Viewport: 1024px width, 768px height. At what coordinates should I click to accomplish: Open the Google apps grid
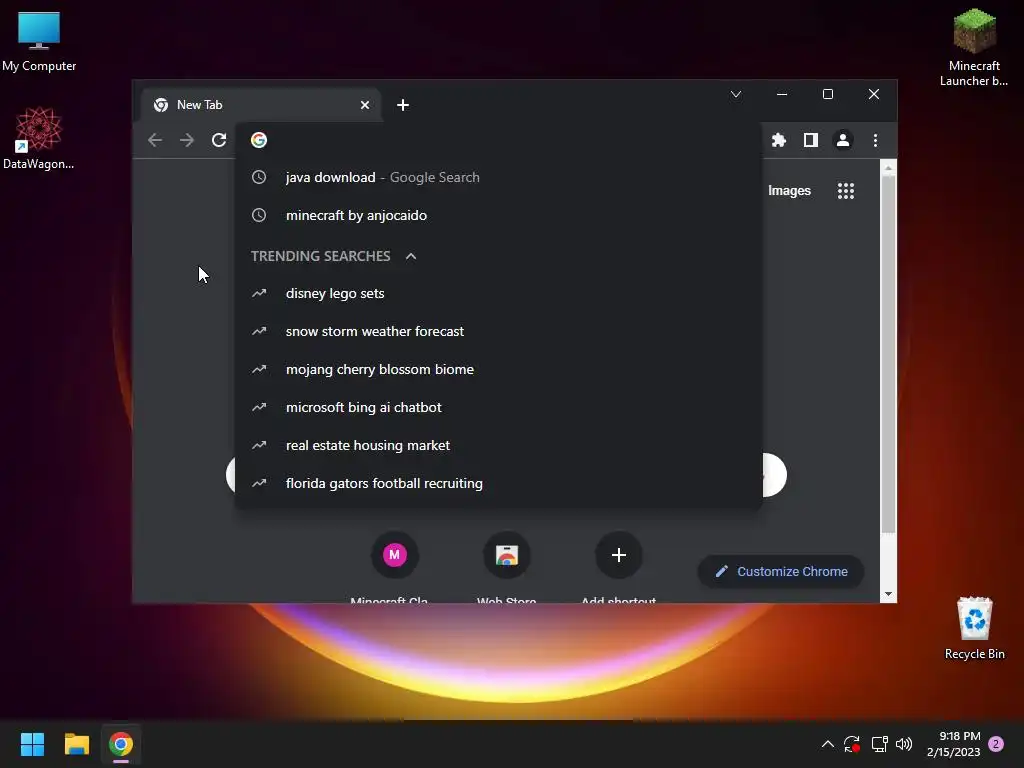pyautogui.click(x=846, y=191)
